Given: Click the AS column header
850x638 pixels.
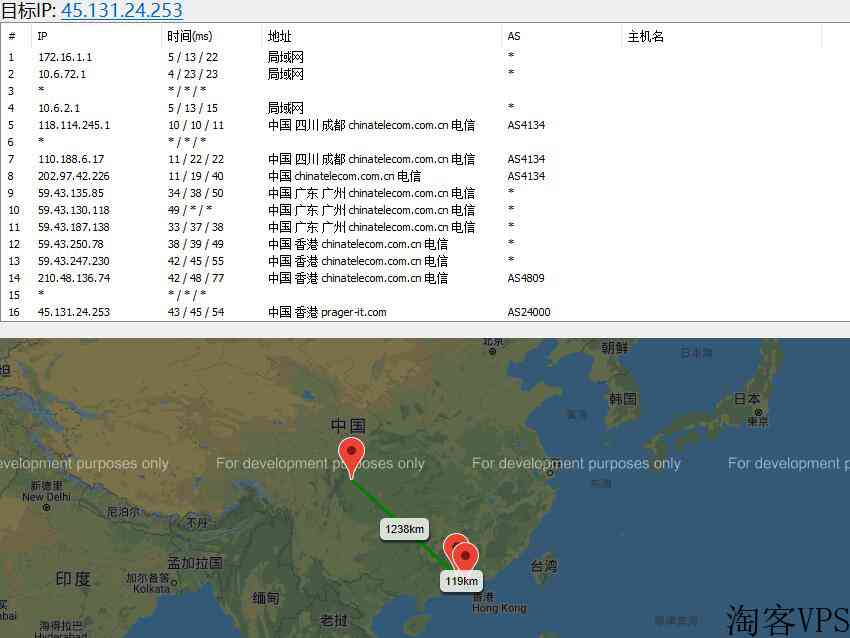Looking at the screenshot, I should (x=514, y=36).
